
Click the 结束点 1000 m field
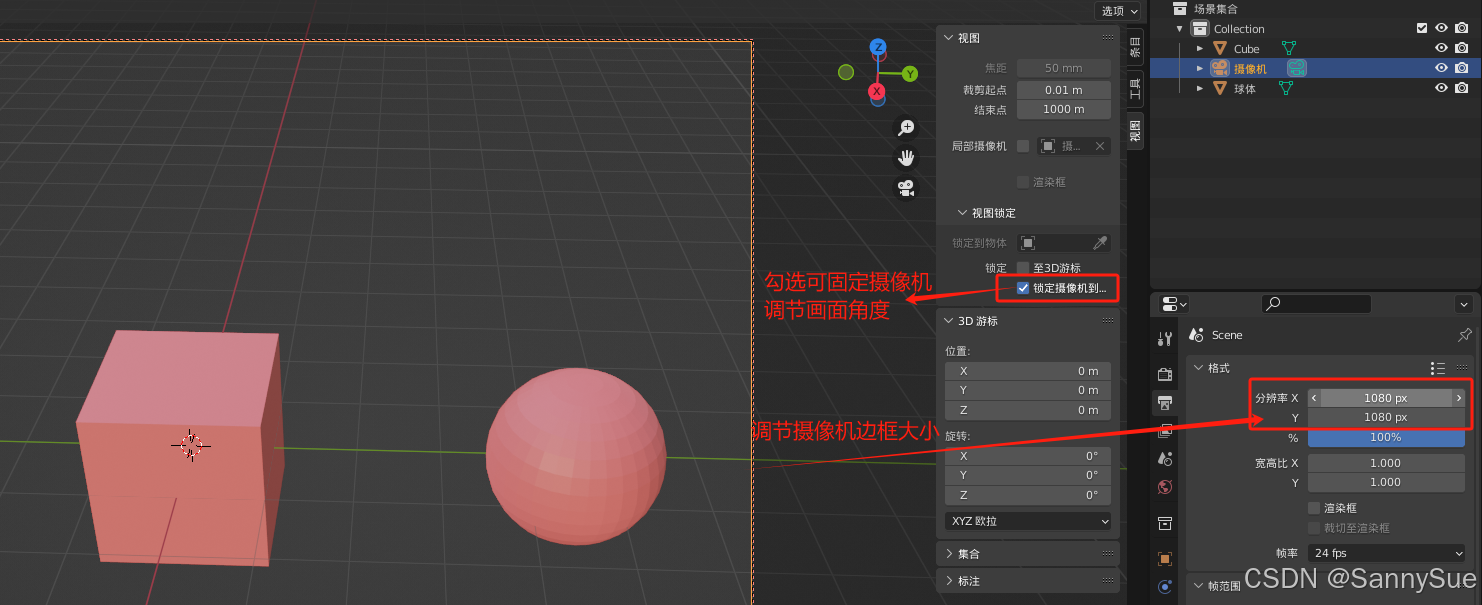click(1064, 109)
